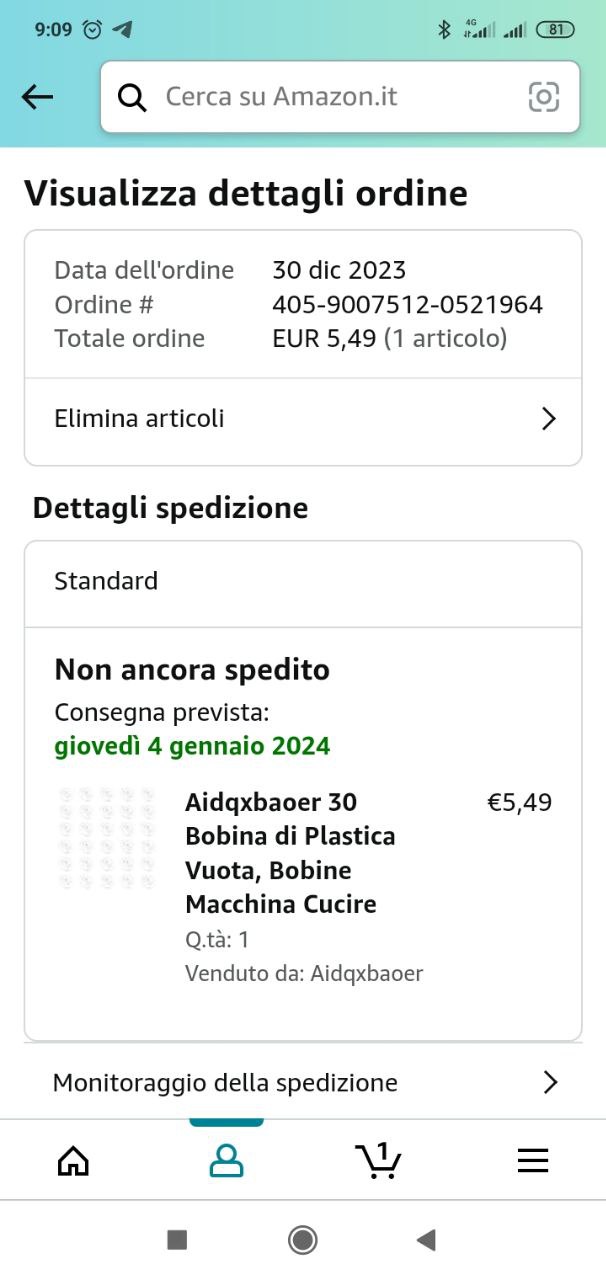Tap the bobbin product thumbnail
This screenshot has height=1280, width=606.
[x=108, y=838]
